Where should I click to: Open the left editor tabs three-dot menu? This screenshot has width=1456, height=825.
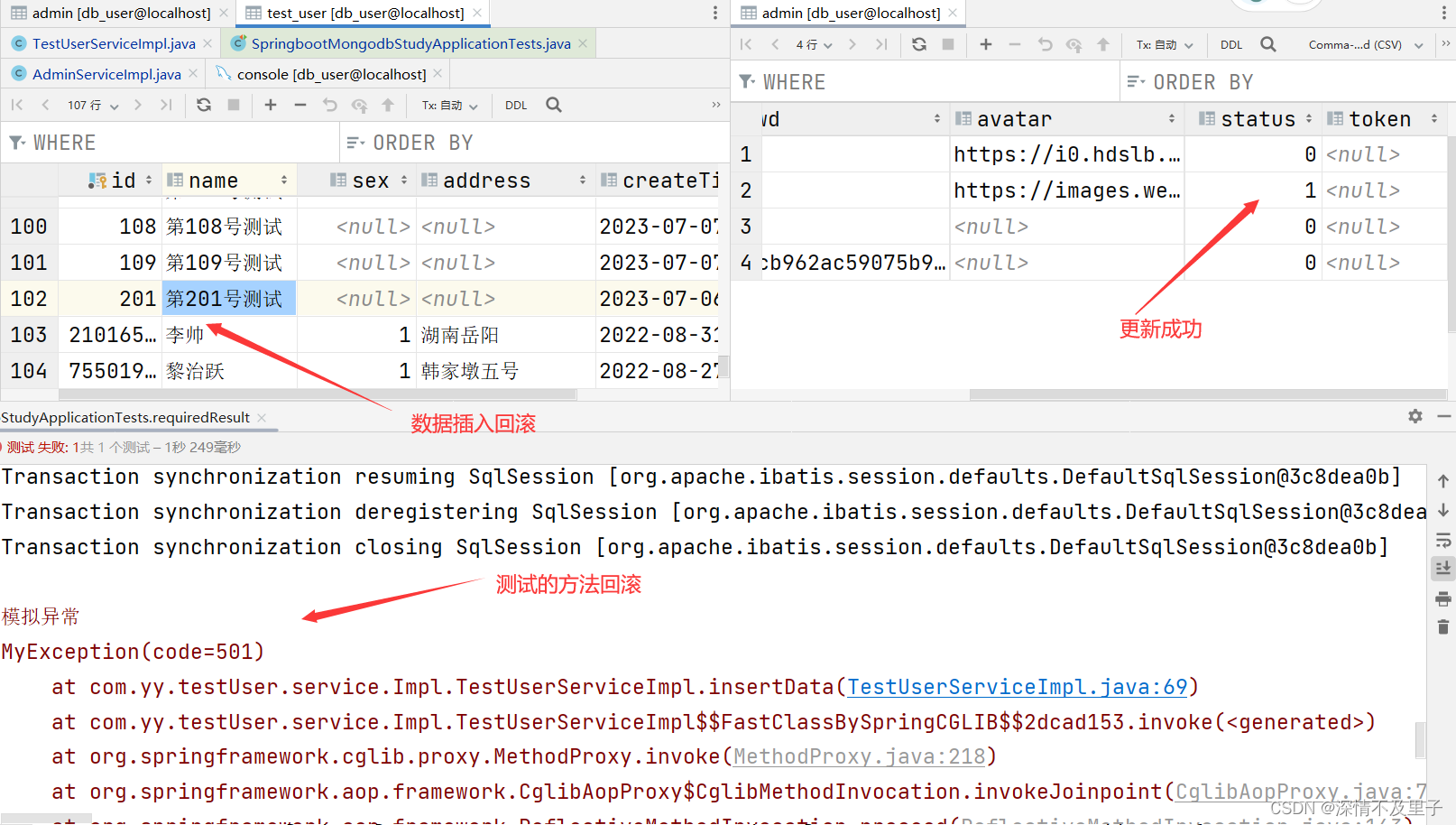tap(715, 13)
